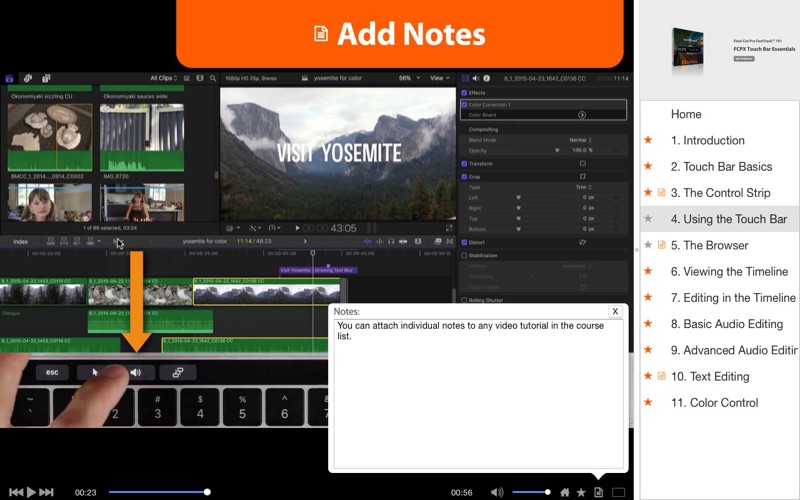Switch the player to fullscreen view

[x=618, y=492]
